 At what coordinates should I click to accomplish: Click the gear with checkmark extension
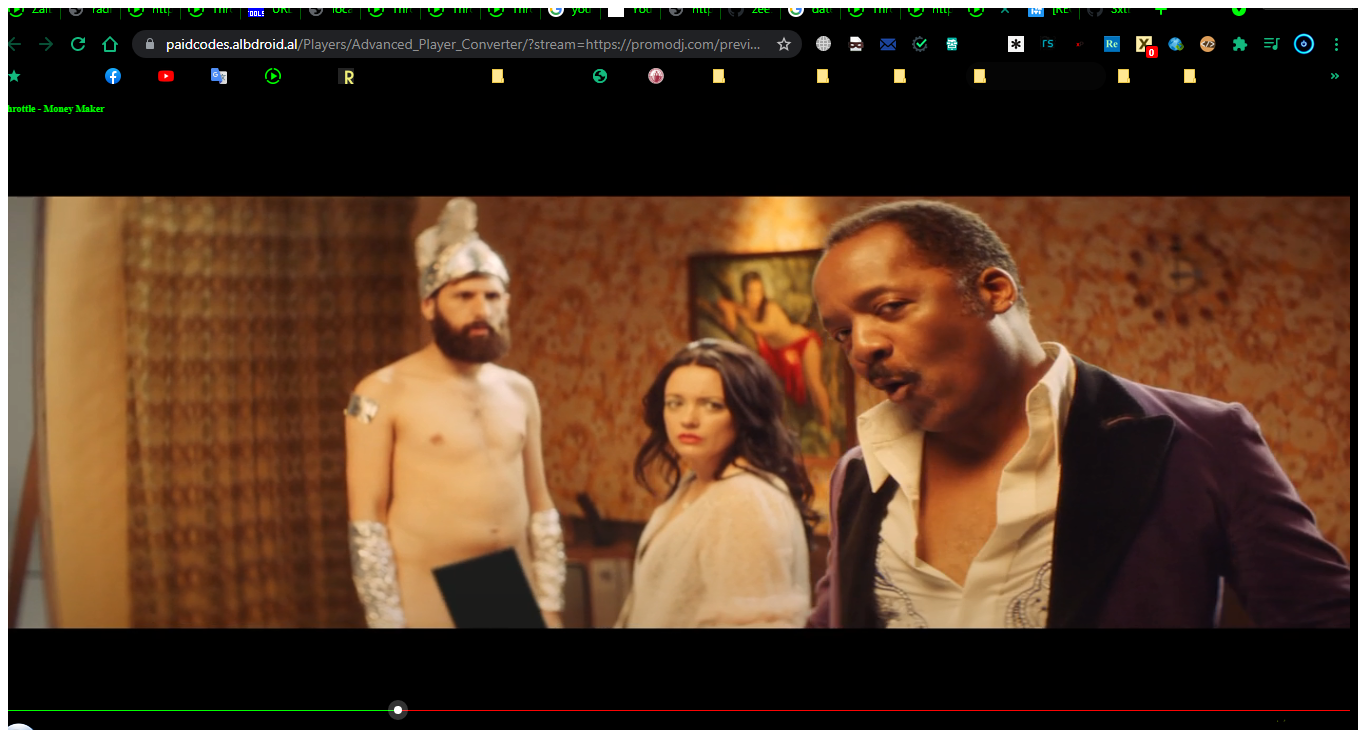[920, 44]
